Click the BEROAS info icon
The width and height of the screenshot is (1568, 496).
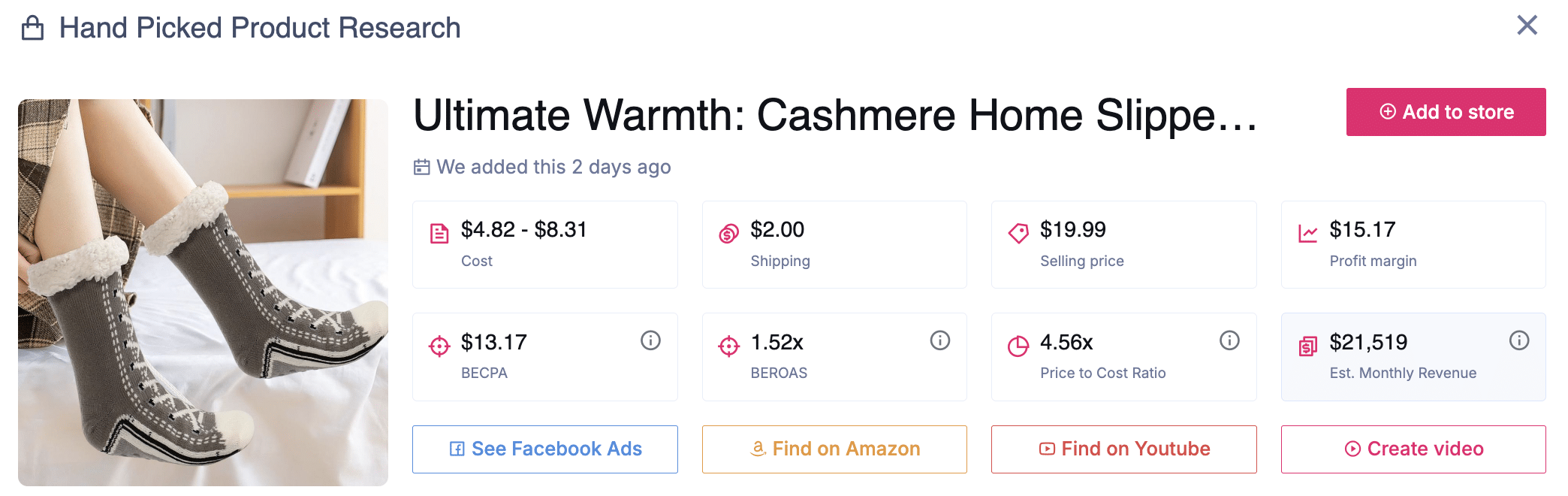click(x=939, y=340)
